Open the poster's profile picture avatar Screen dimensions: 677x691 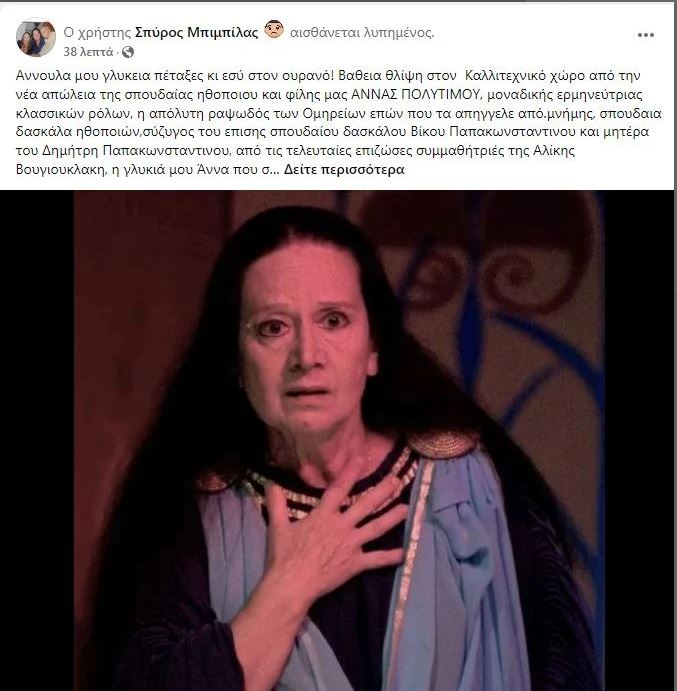pyautogui.click(x=36, y=37)
